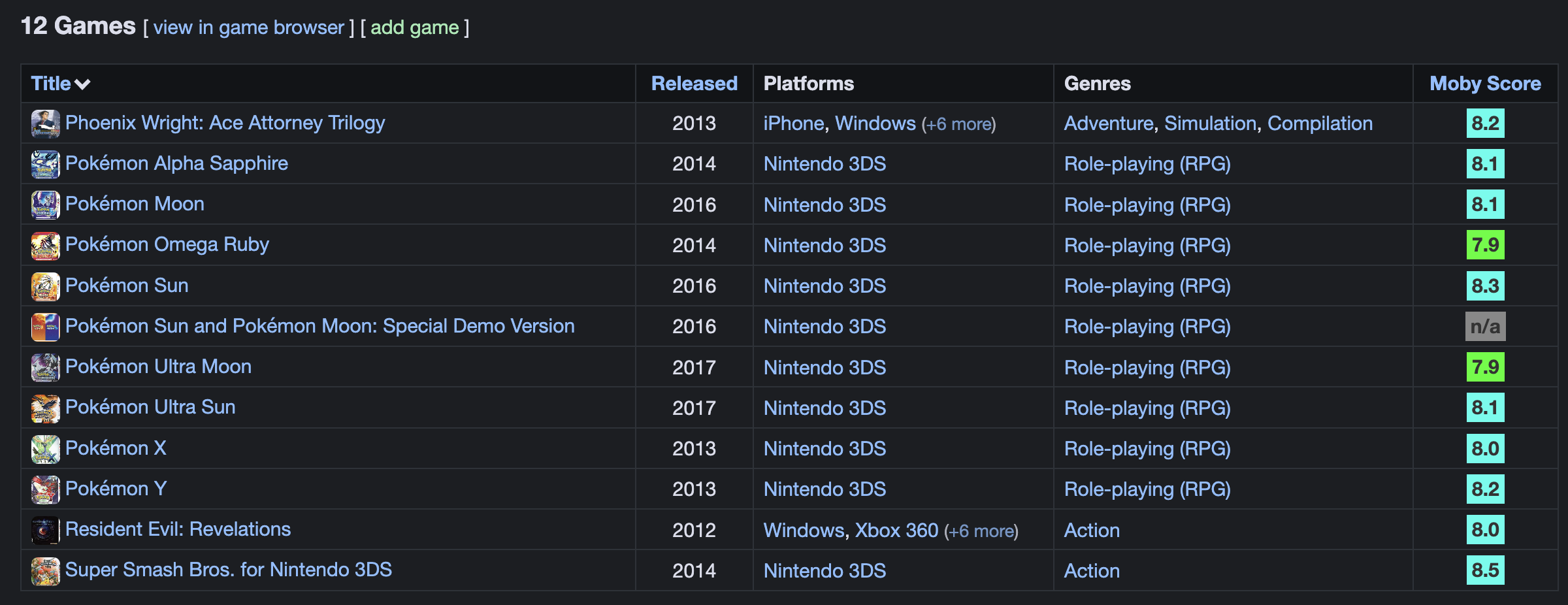
Task: Open the Pokémon Y title link
Action: pyautogui.click(x=116, y=489)
